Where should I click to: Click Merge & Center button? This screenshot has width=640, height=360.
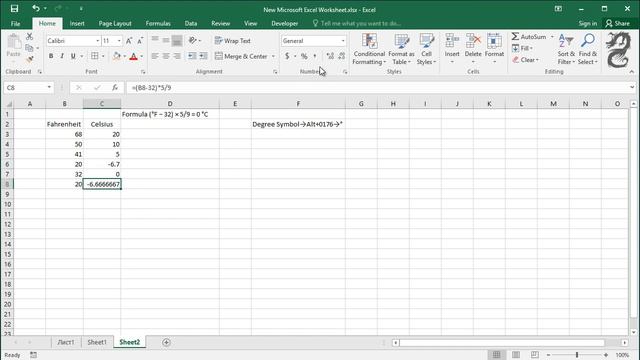click(242, 56)
